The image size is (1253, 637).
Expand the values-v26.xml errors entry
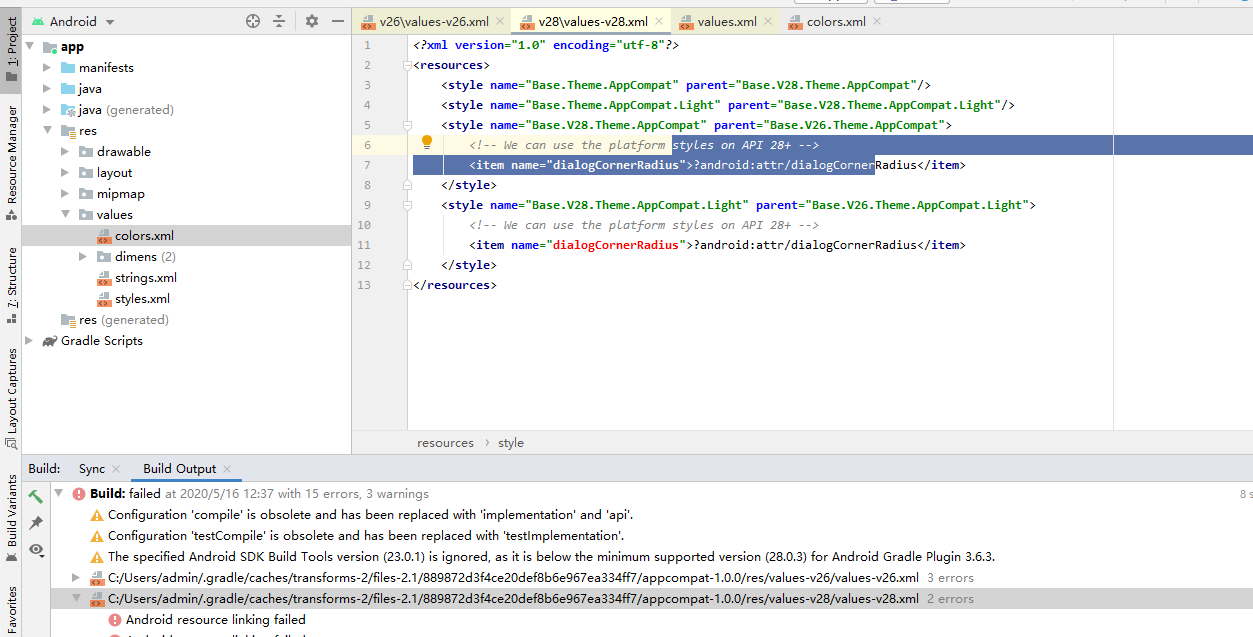coord(76,578)
